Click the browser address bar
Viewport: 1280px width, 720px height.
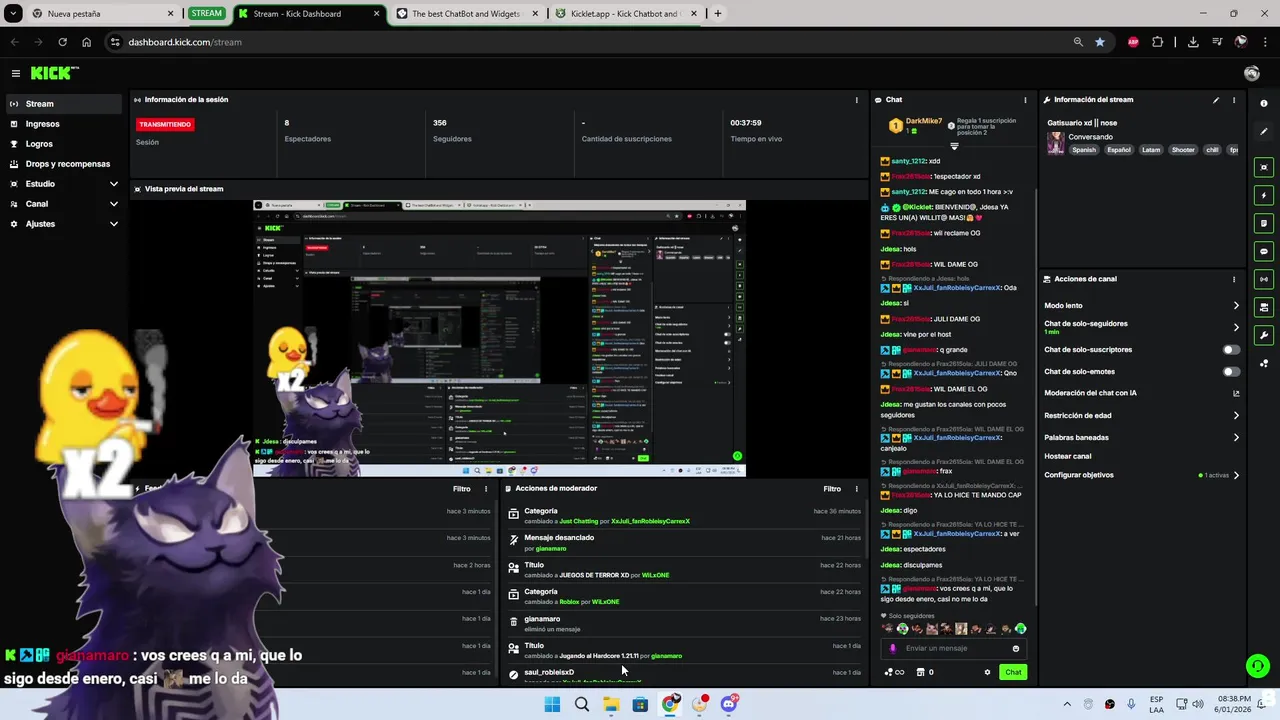590,42
